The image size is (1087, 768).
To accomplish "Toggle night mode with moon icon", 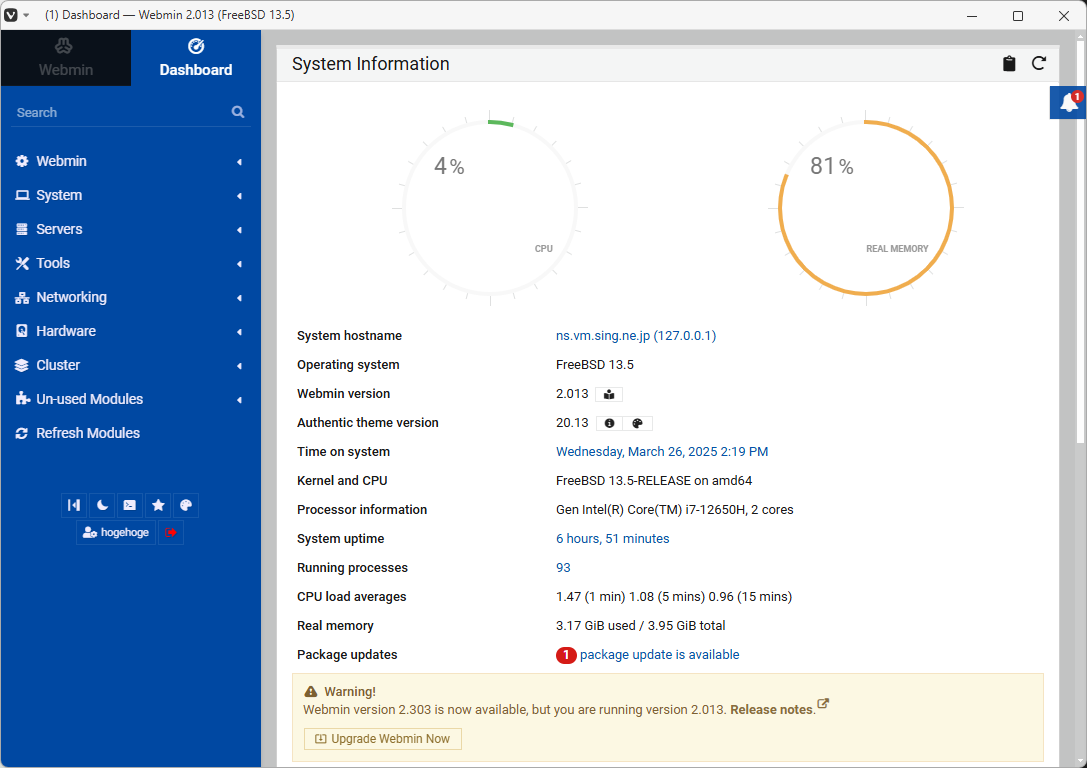I will click(x=102, y=505).
